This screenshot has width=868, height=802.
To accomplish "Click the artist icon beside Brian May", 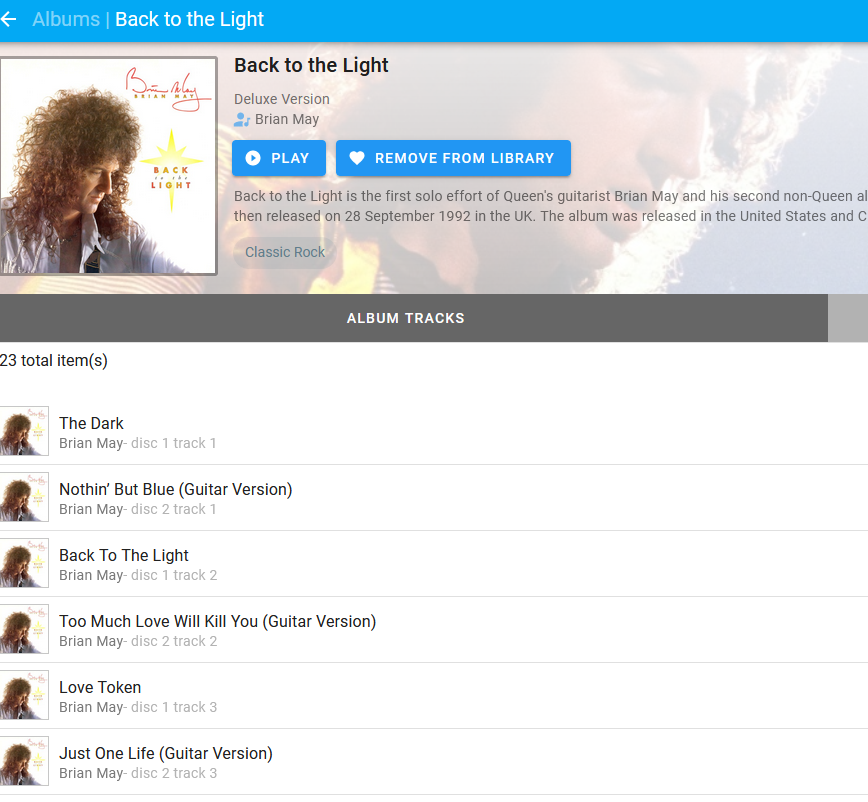I will click(x=241, y=119).
